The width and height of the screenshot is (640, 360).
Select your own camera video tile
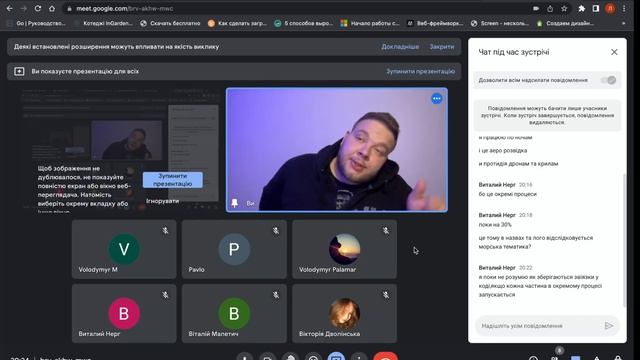click(337, 150)
